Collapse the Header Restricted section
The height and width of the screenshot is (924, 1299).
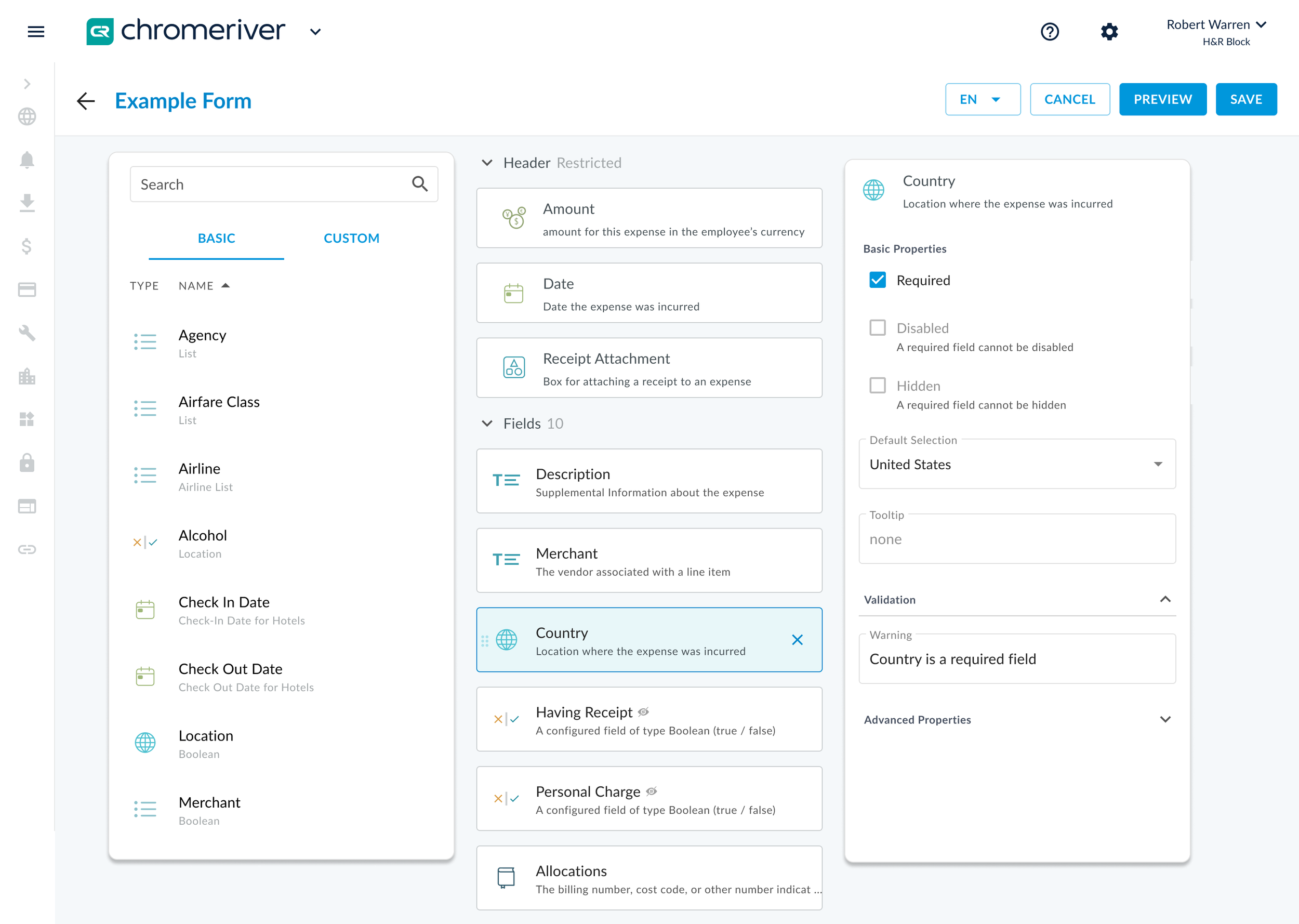(487, 163)
